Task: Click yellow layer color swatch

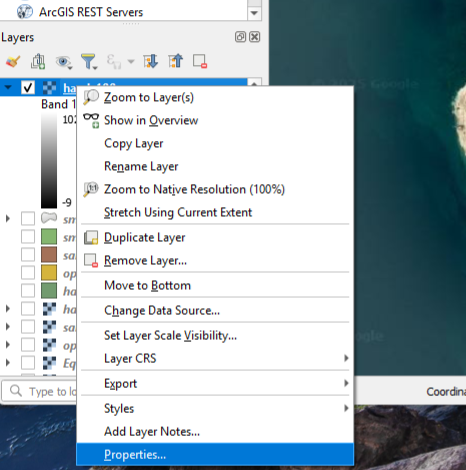Action: (x=49, y=273)
